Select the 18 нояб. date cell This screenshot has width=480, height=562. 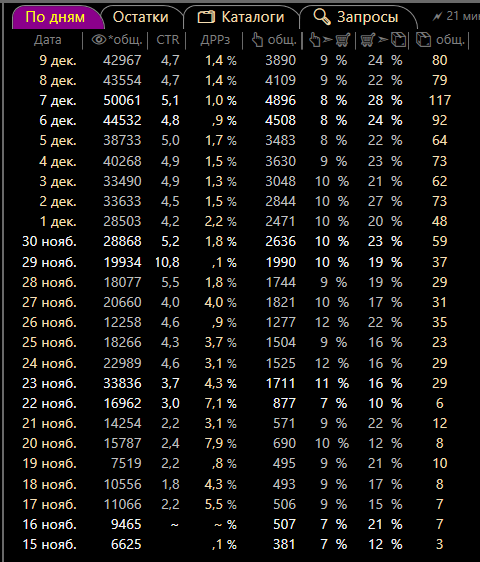click(x=49, y=485)
